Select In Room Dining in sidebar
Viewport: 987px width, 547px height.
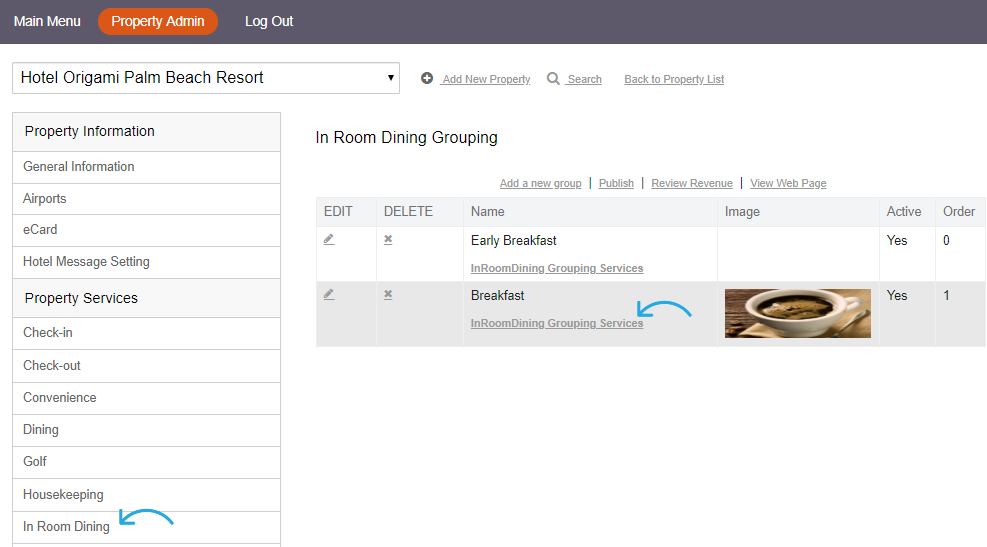146,527
